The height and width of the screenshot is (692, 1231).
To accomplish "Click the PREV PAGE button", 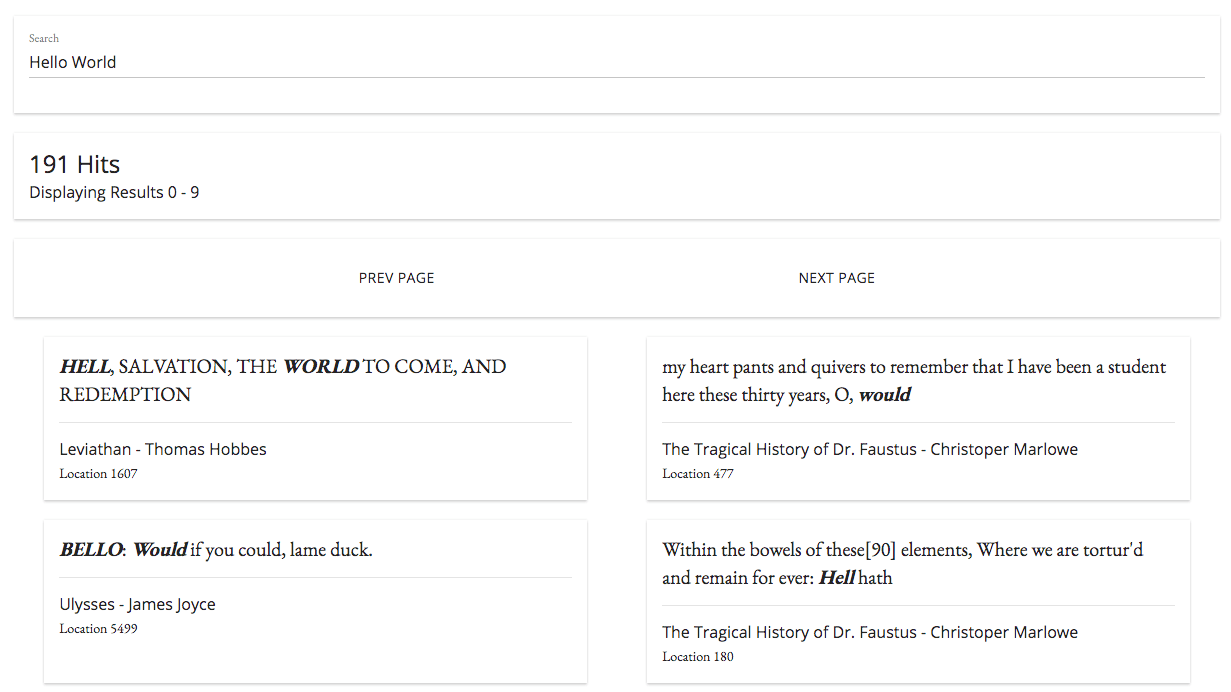I will tap(396, 277).
